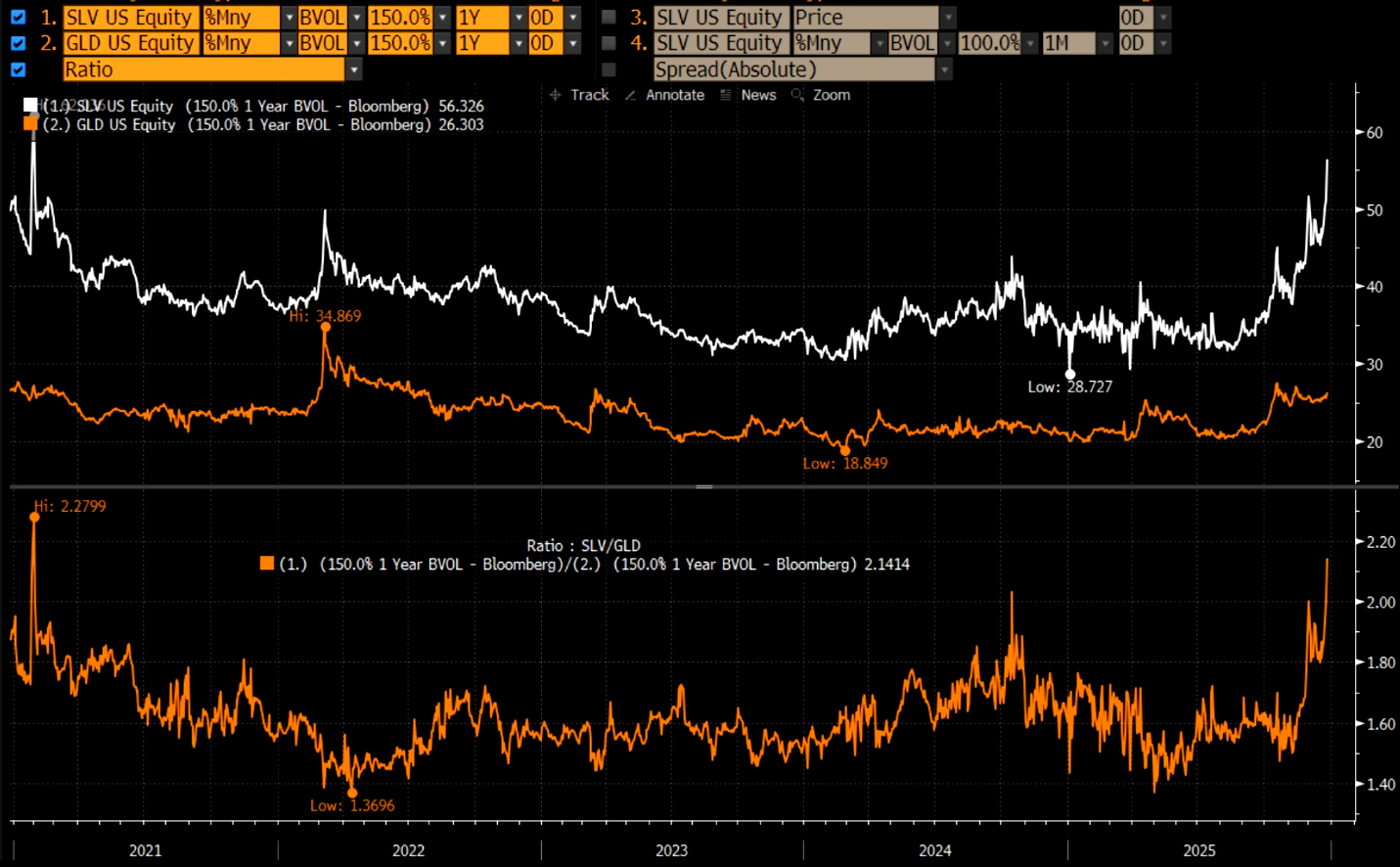The width and height of the screenshot is (1400, 867).
Task: Click the Low: 1.3696 ratio marker dot
Action: tap(352, 793)
